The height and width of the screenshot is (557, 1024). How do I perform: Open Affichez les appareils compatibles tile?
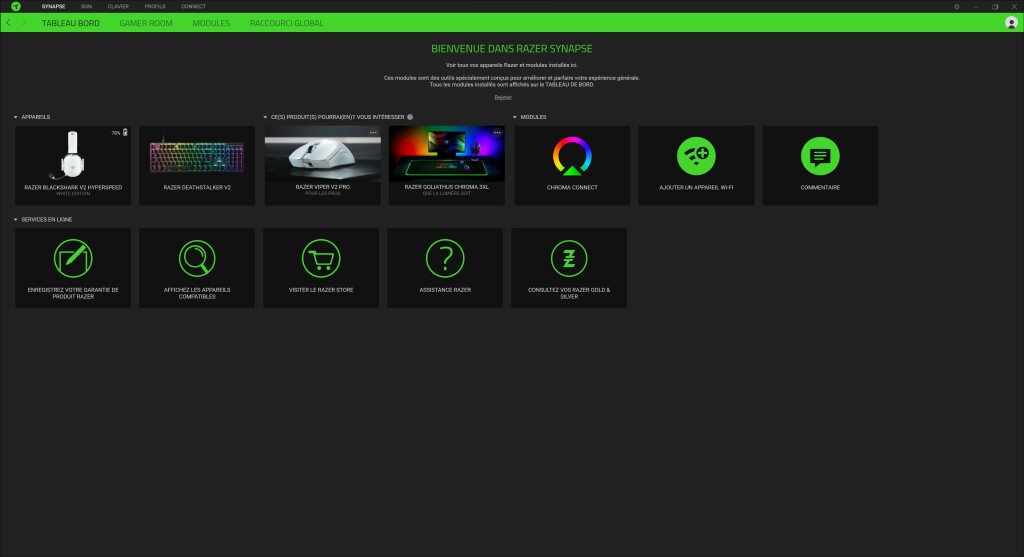197,268
